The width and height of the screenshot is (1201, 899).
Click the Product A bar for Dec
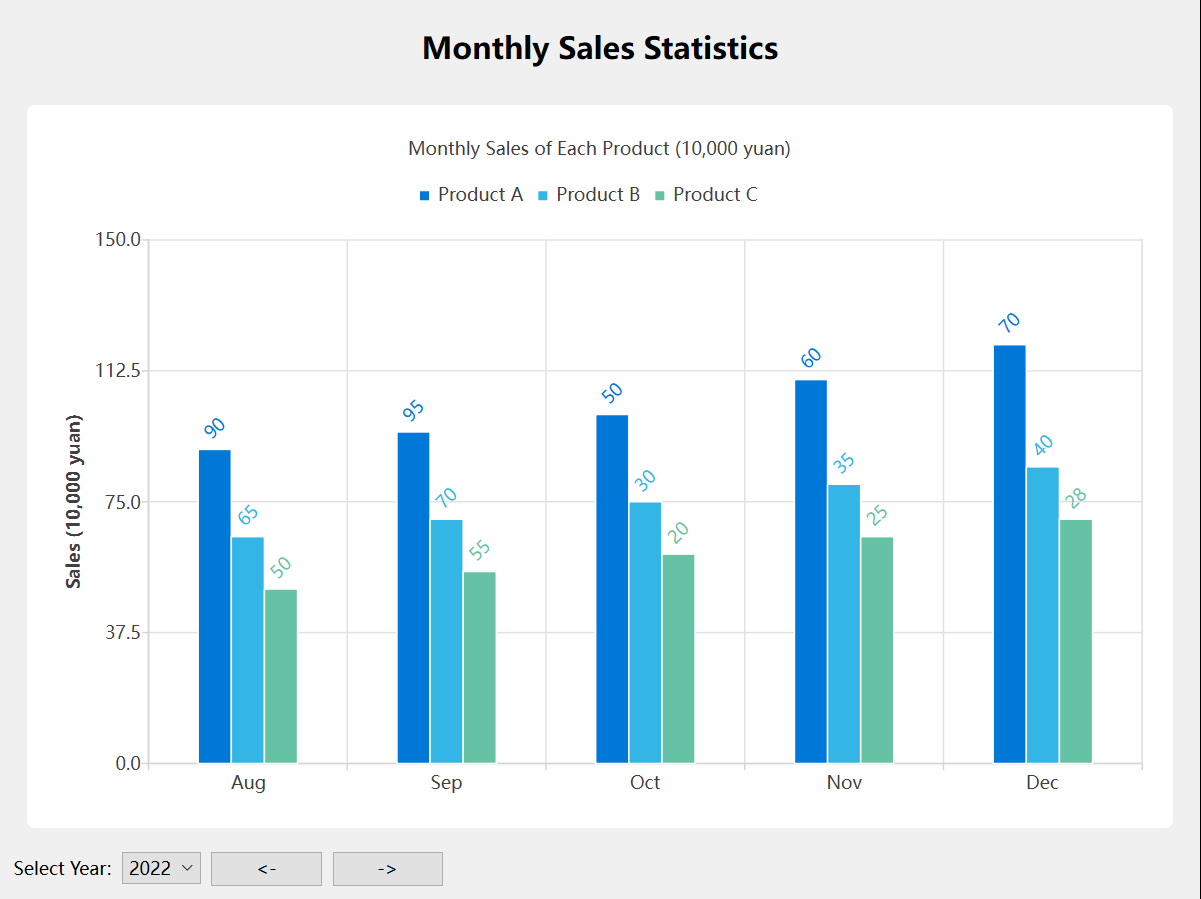(1009, 554)
